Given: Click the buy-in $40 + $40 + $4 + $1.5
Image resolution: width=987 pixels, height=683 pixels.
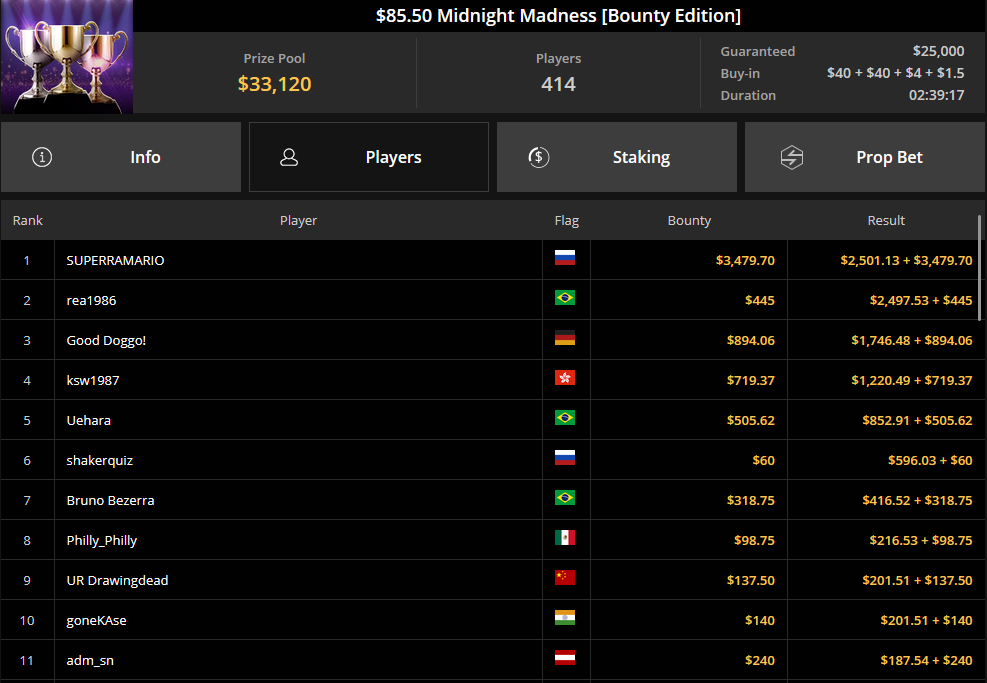Looking at the screenshot, I should coord(895,73).
